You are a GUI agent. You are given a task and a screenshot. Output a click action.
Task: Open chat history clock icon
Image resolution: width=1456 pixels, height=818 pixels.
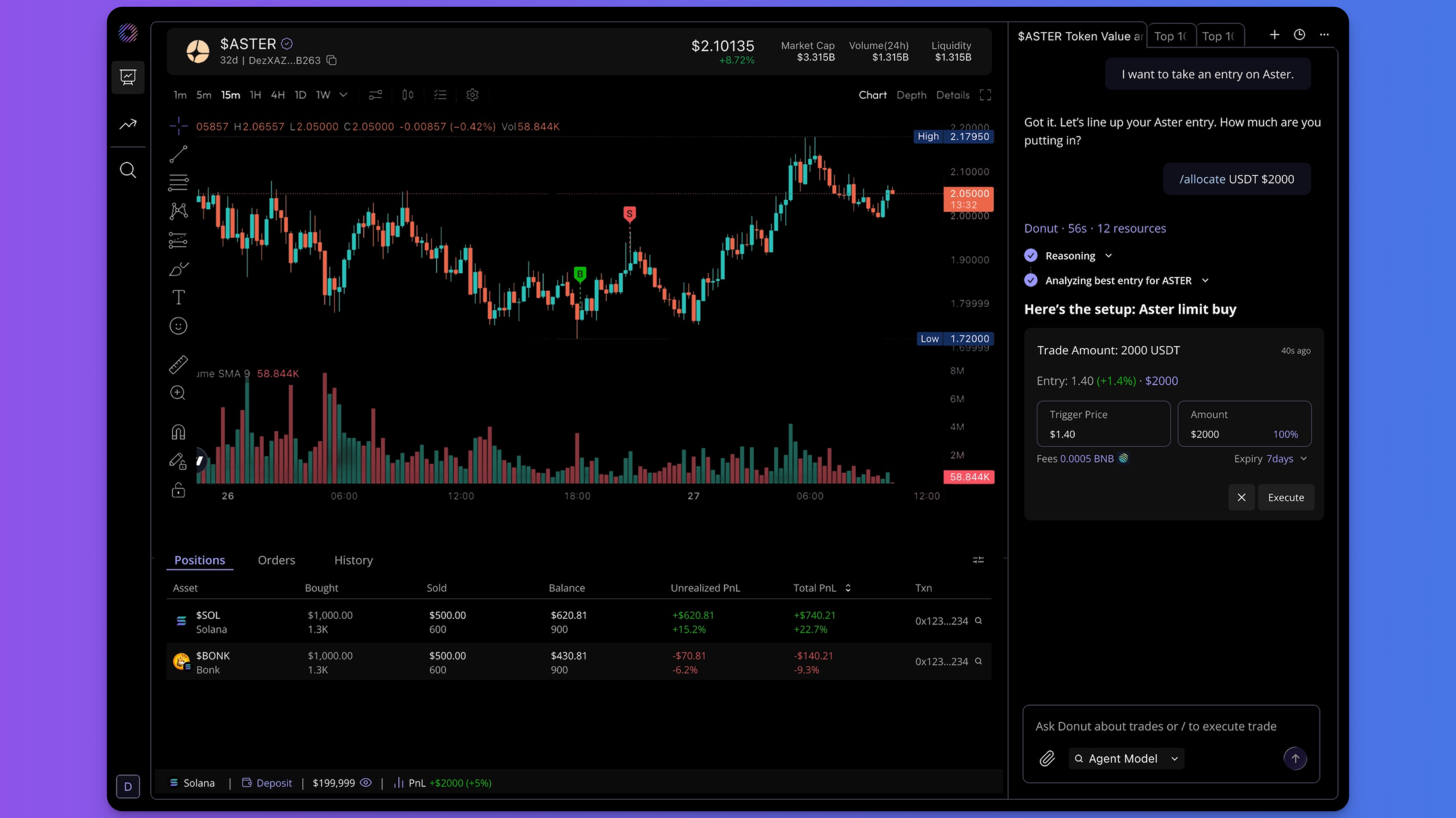click(x=1300, y=35)
